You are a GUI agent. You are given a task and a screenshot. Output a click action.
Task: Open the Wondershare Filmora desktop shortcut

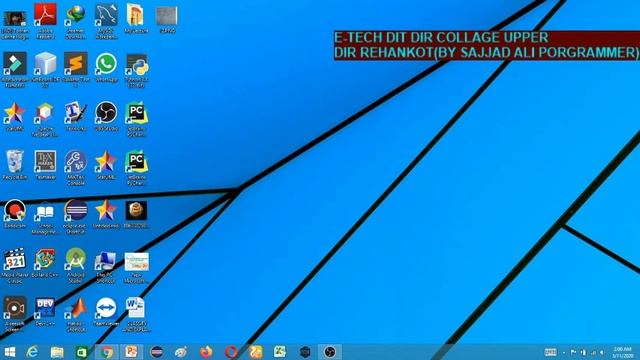[x=15, y=64]
